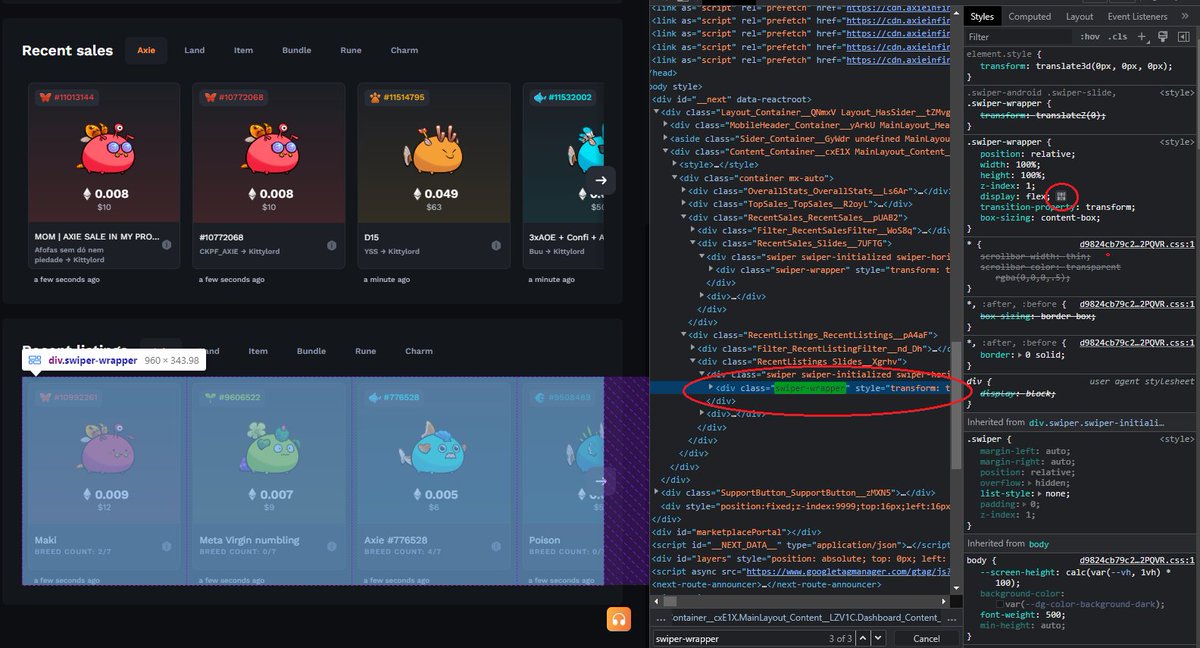The height and width of the screenshot is (648, 1200).
Task: Expand the aside Sider_Container node
Action: click(x=667, y=138)
